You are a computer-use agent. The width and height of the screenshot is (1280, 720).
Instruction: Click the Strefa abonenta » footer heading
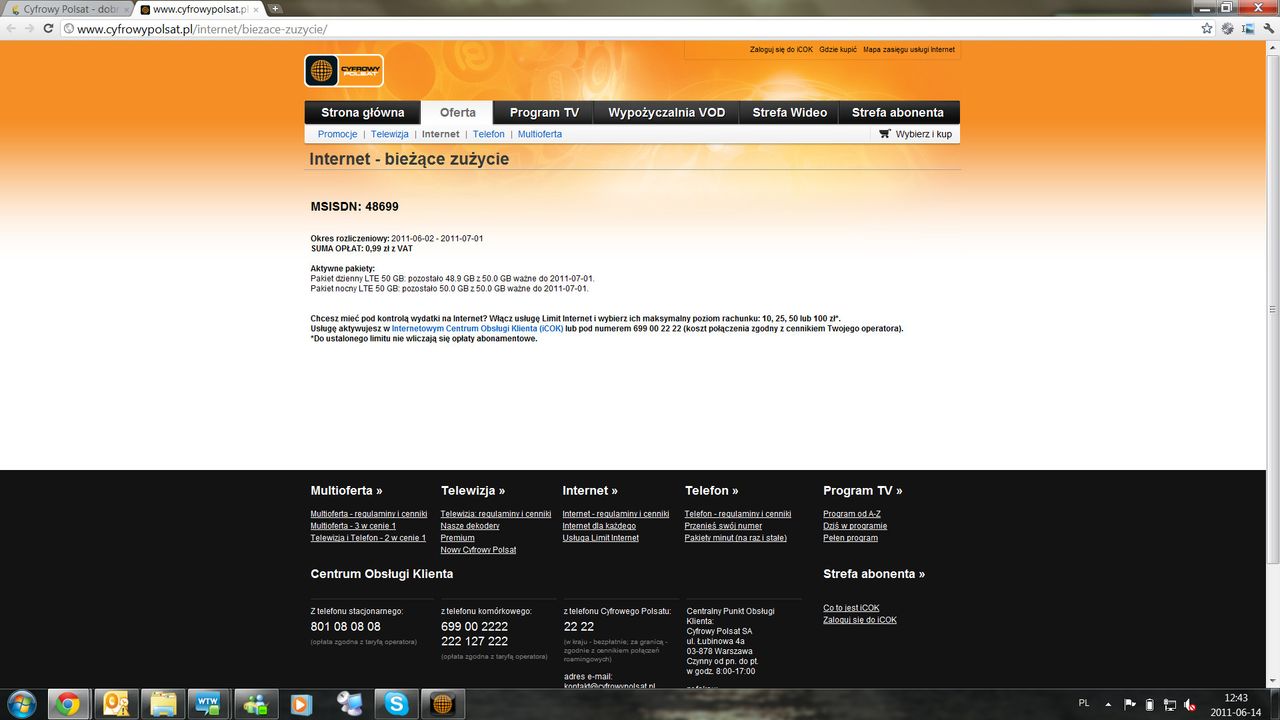[874, 574]
